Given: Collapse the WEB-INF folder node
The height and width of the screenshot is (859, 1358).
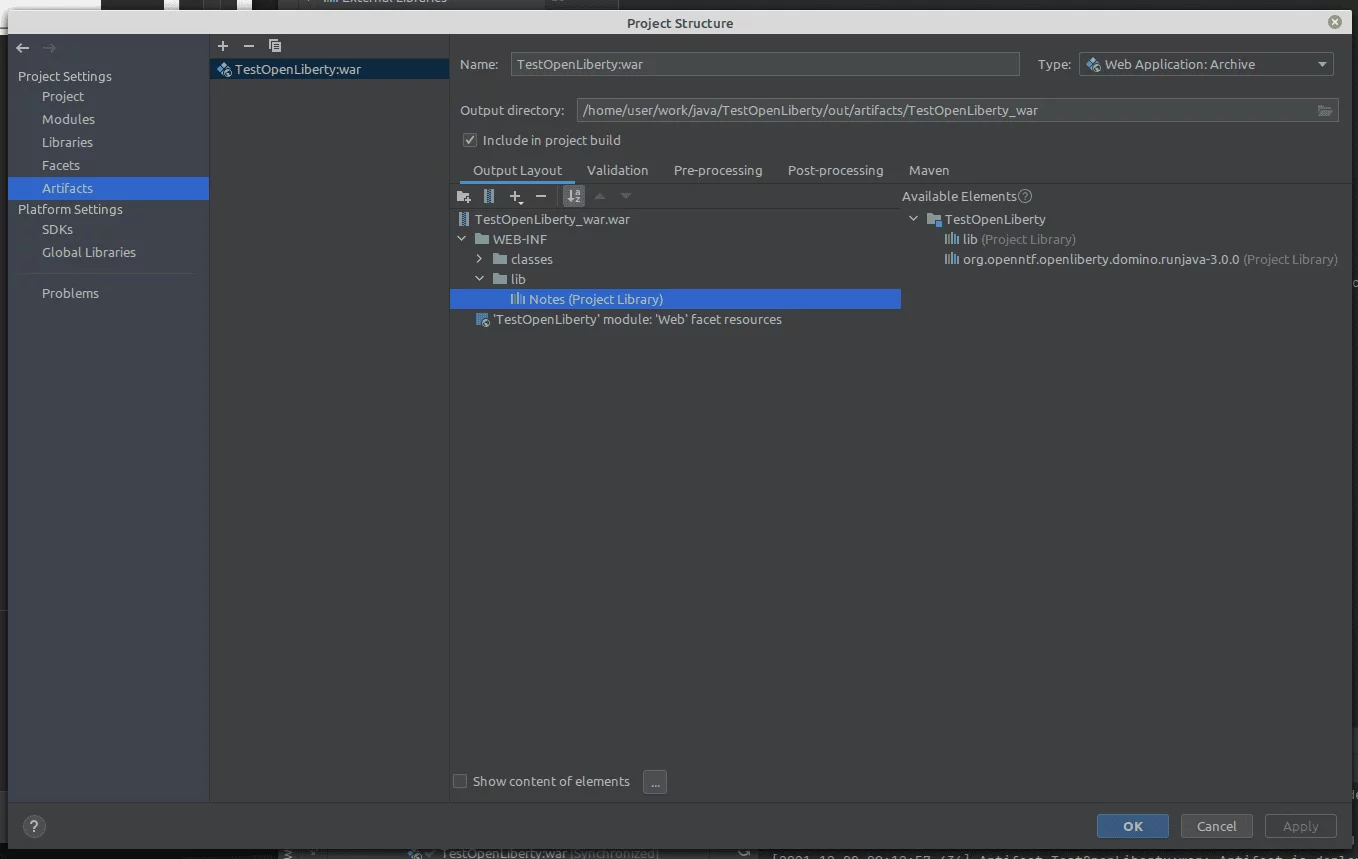Looking at the screenshot, I should 461,240.
